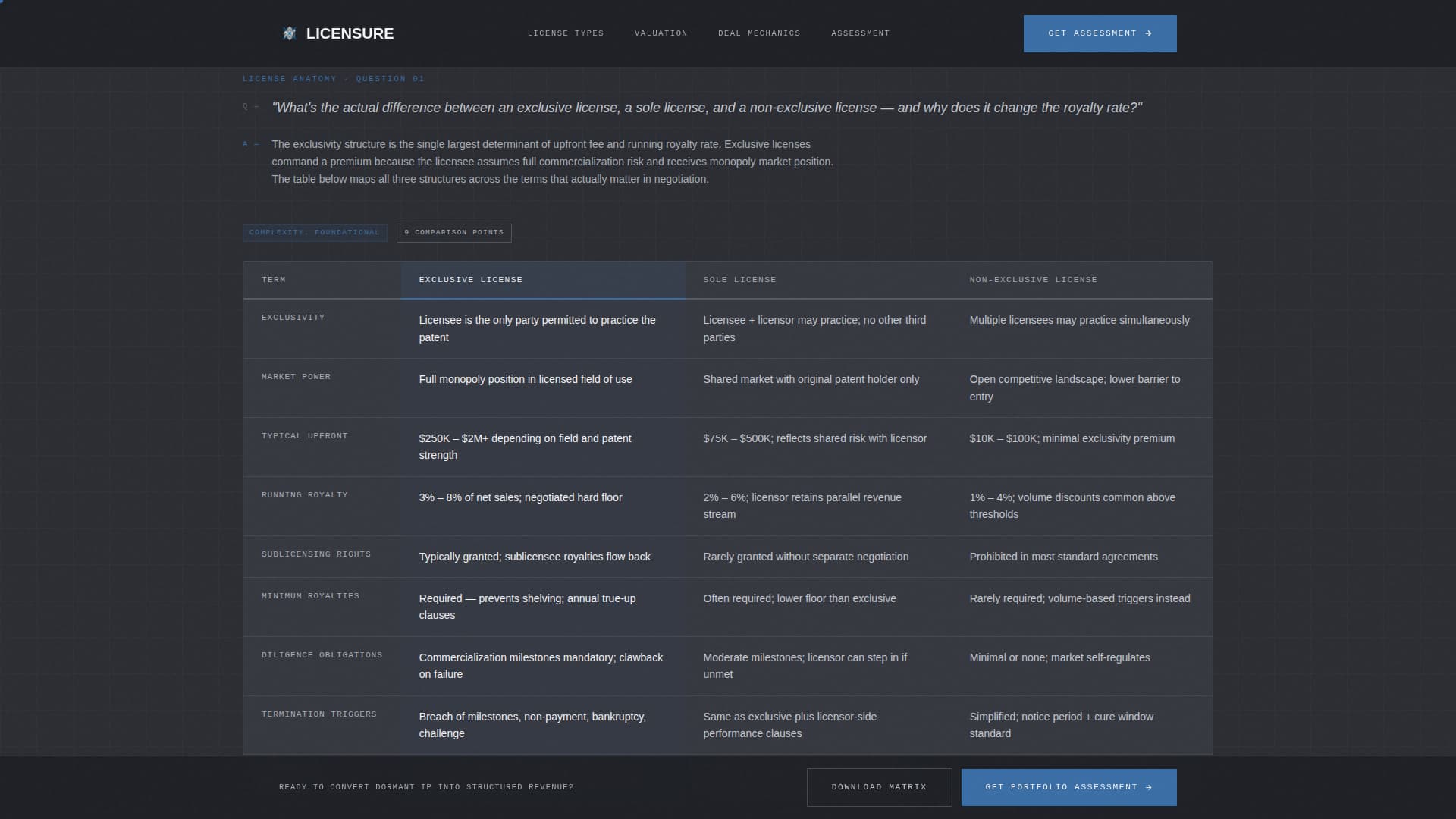
Task: Select the COMPLEXITY: FOUNDATIONAL badge
Action: click(315, 233)
